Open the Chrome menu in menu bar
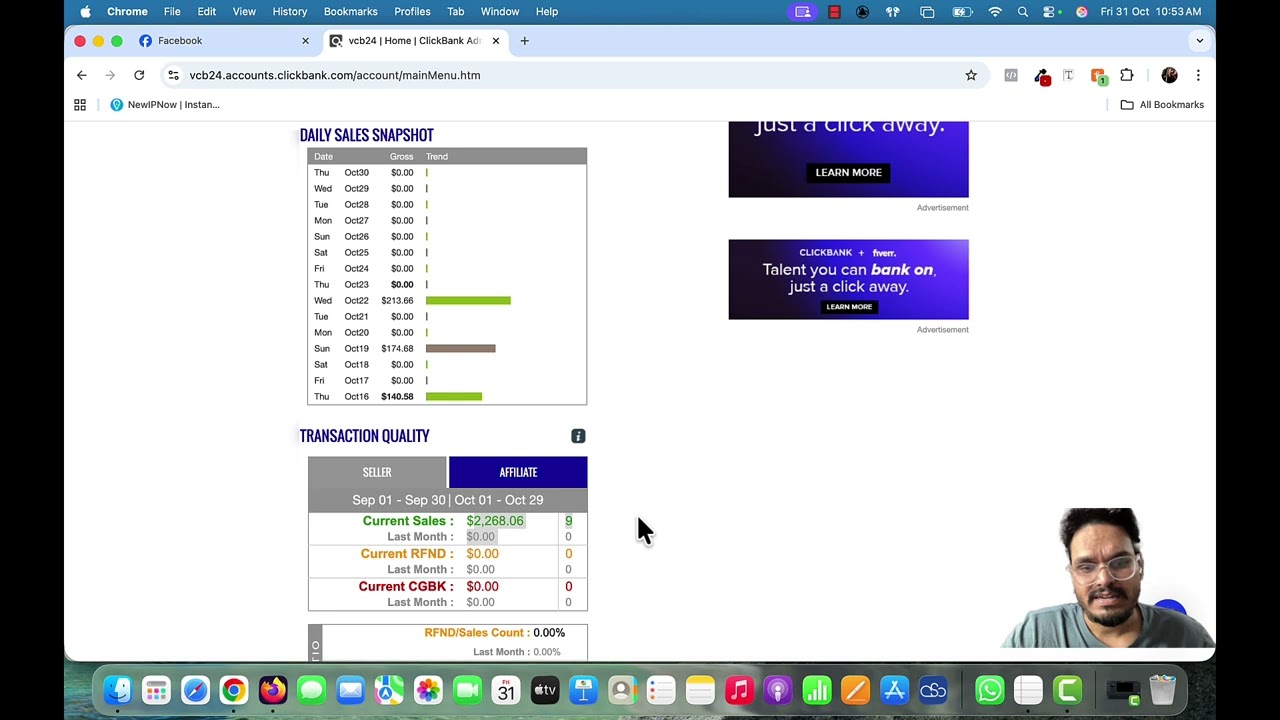The width and height of the screenshot is (1280, 720). point(127,11)
